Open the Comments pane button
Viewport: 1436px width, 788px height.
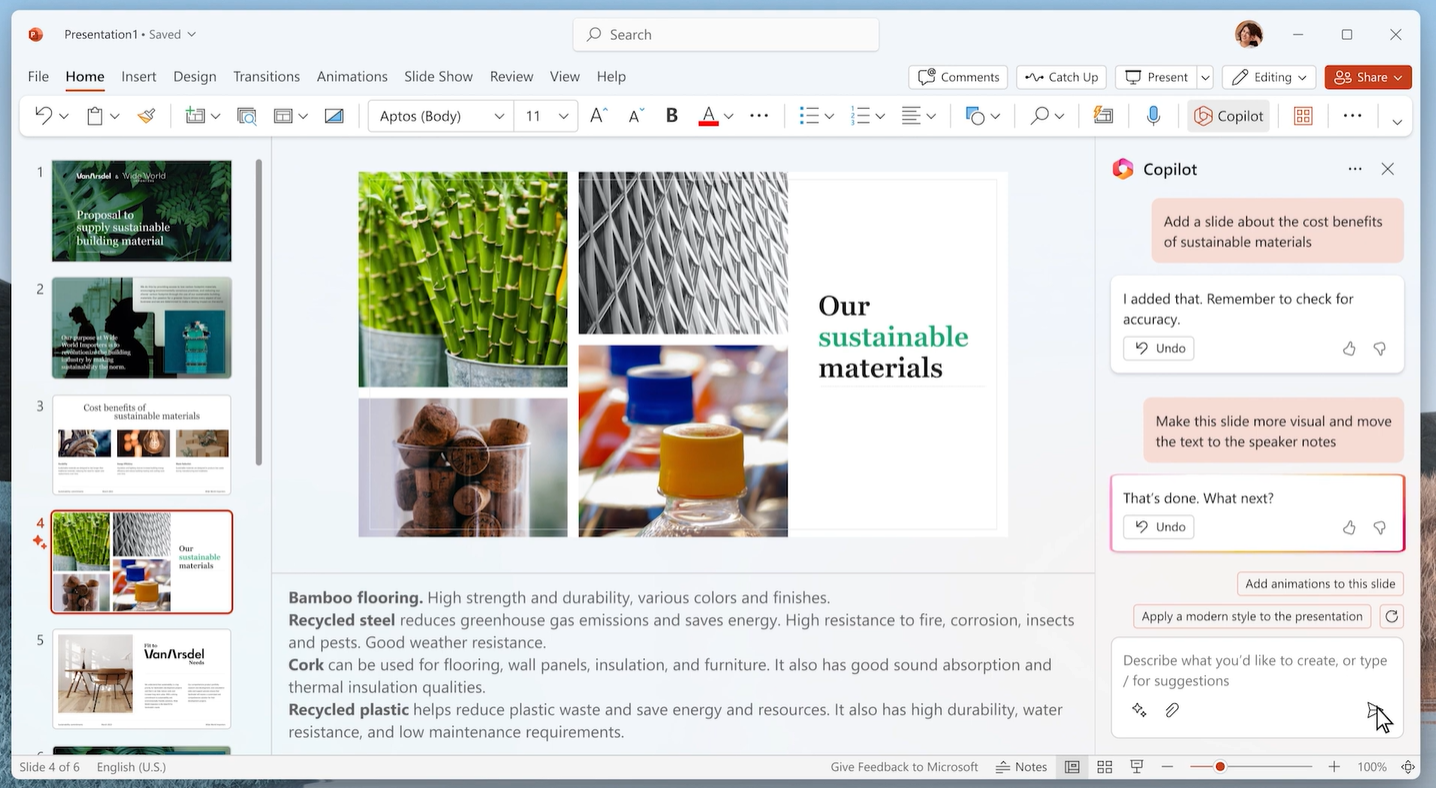958,77
